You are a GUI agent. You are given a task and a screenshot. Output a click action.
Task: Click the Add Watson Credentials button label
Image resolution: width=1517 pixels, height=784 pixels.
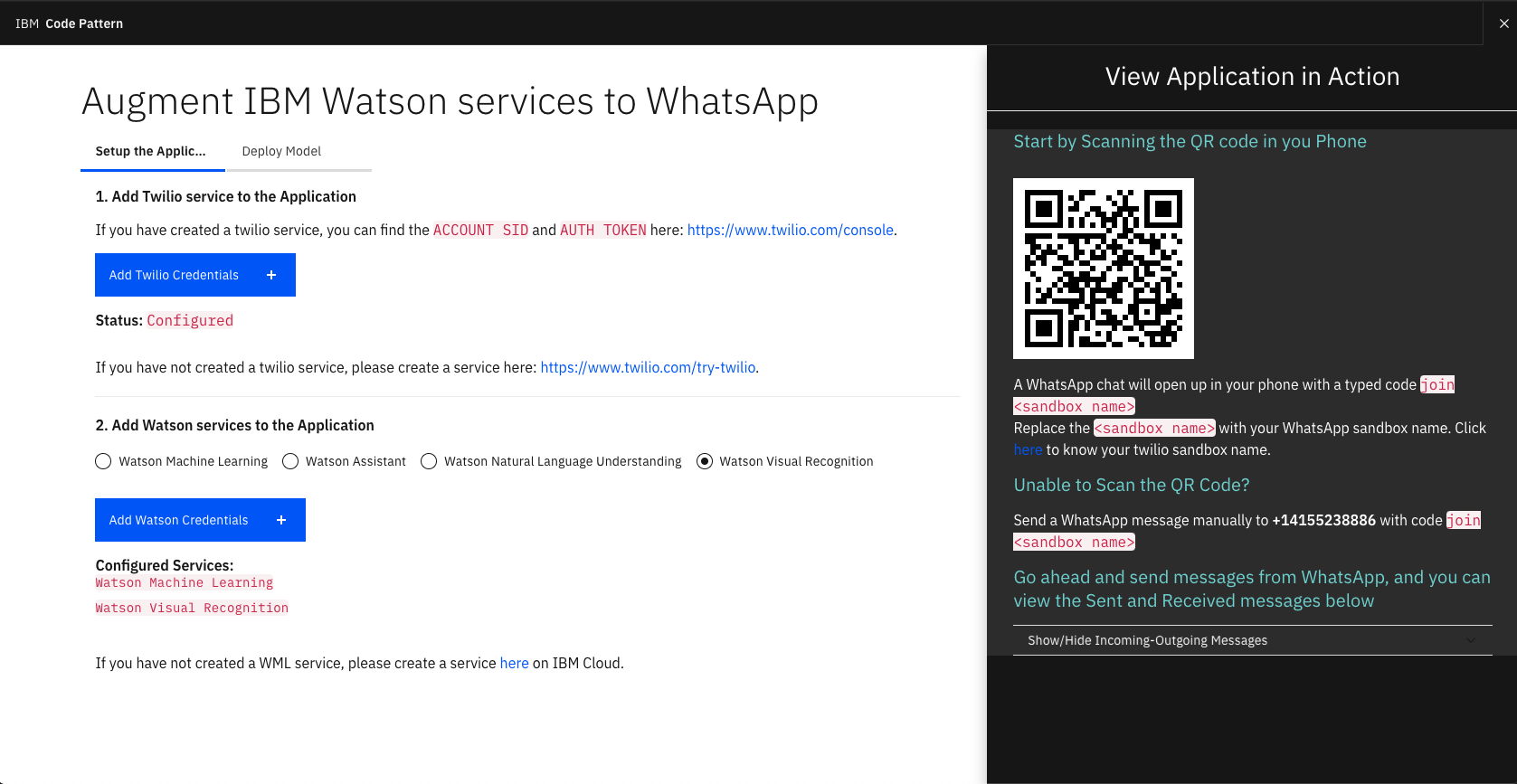point(178,520)
